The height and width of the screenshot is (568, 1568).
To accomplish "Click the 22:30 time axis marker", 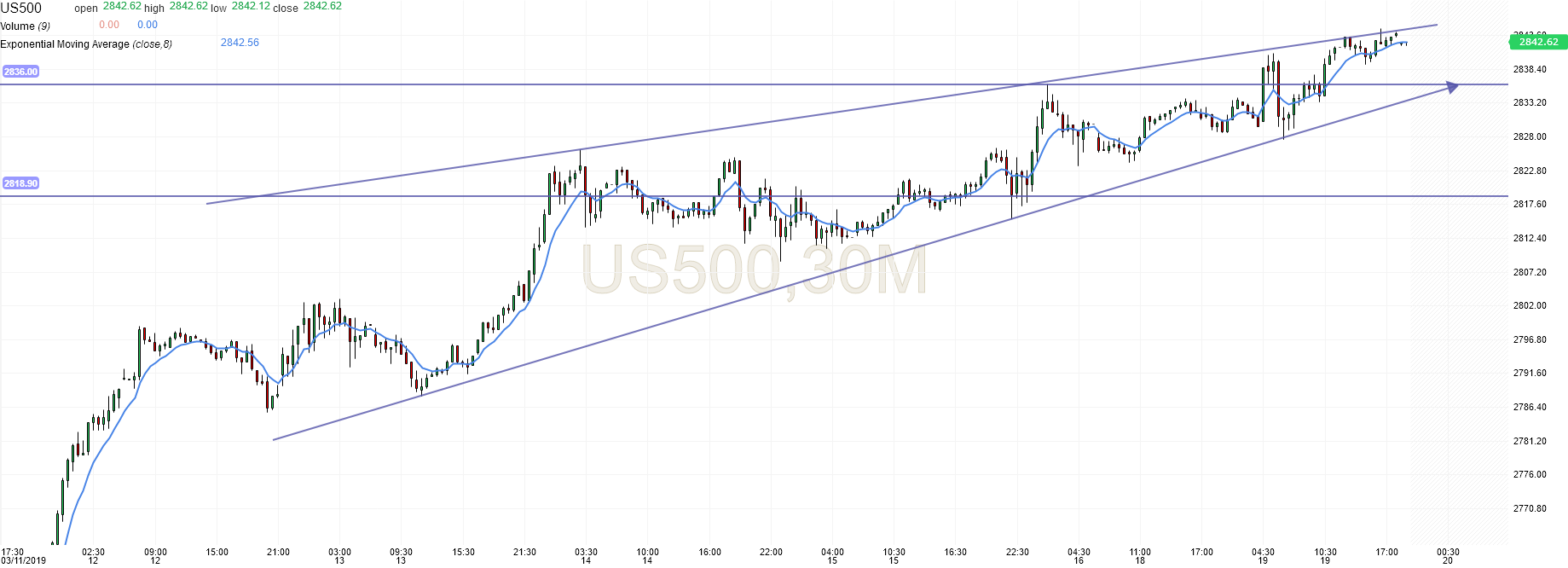I will tap(1017, 552).
